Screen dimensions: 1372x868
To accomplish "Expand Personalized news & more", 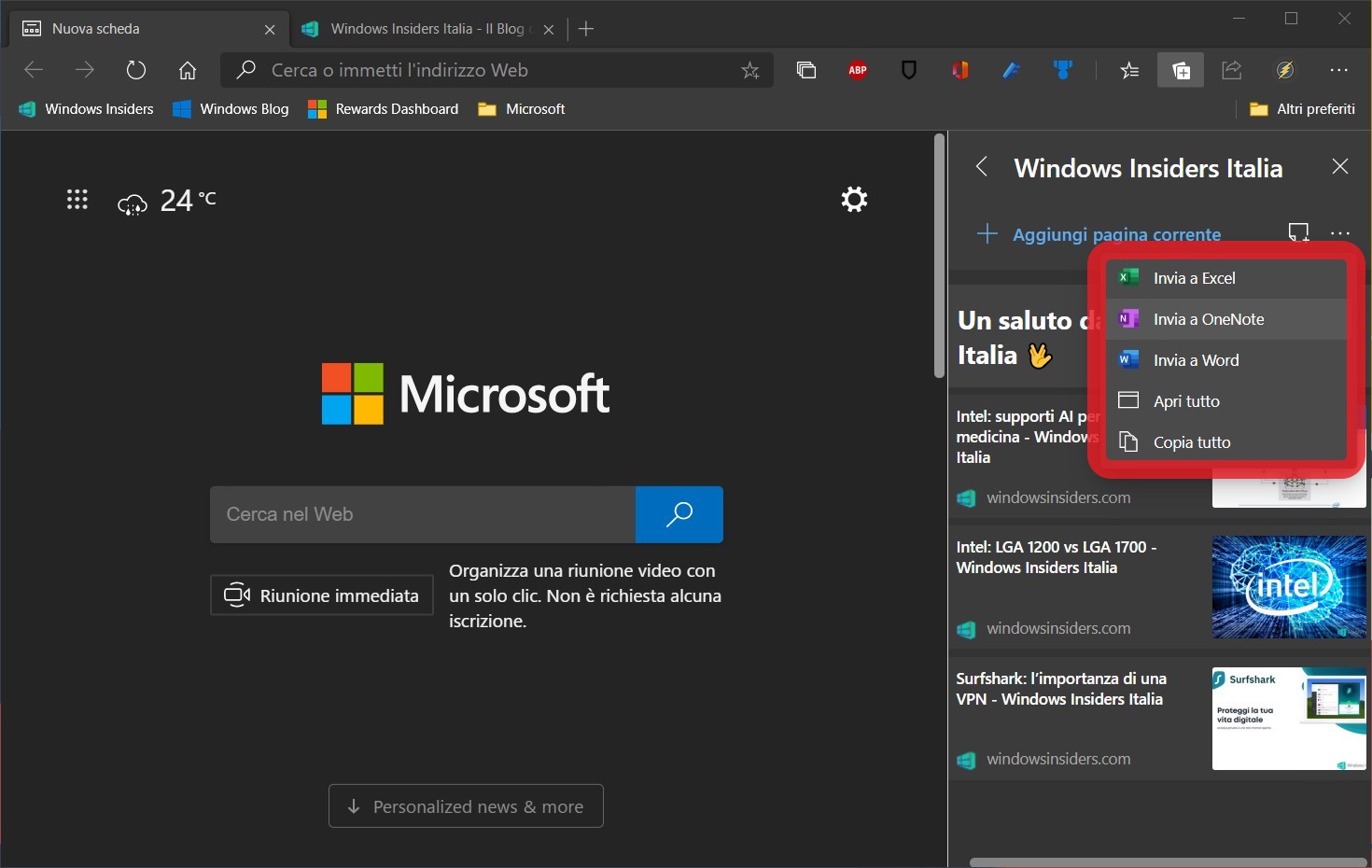I will coord(466,806).
